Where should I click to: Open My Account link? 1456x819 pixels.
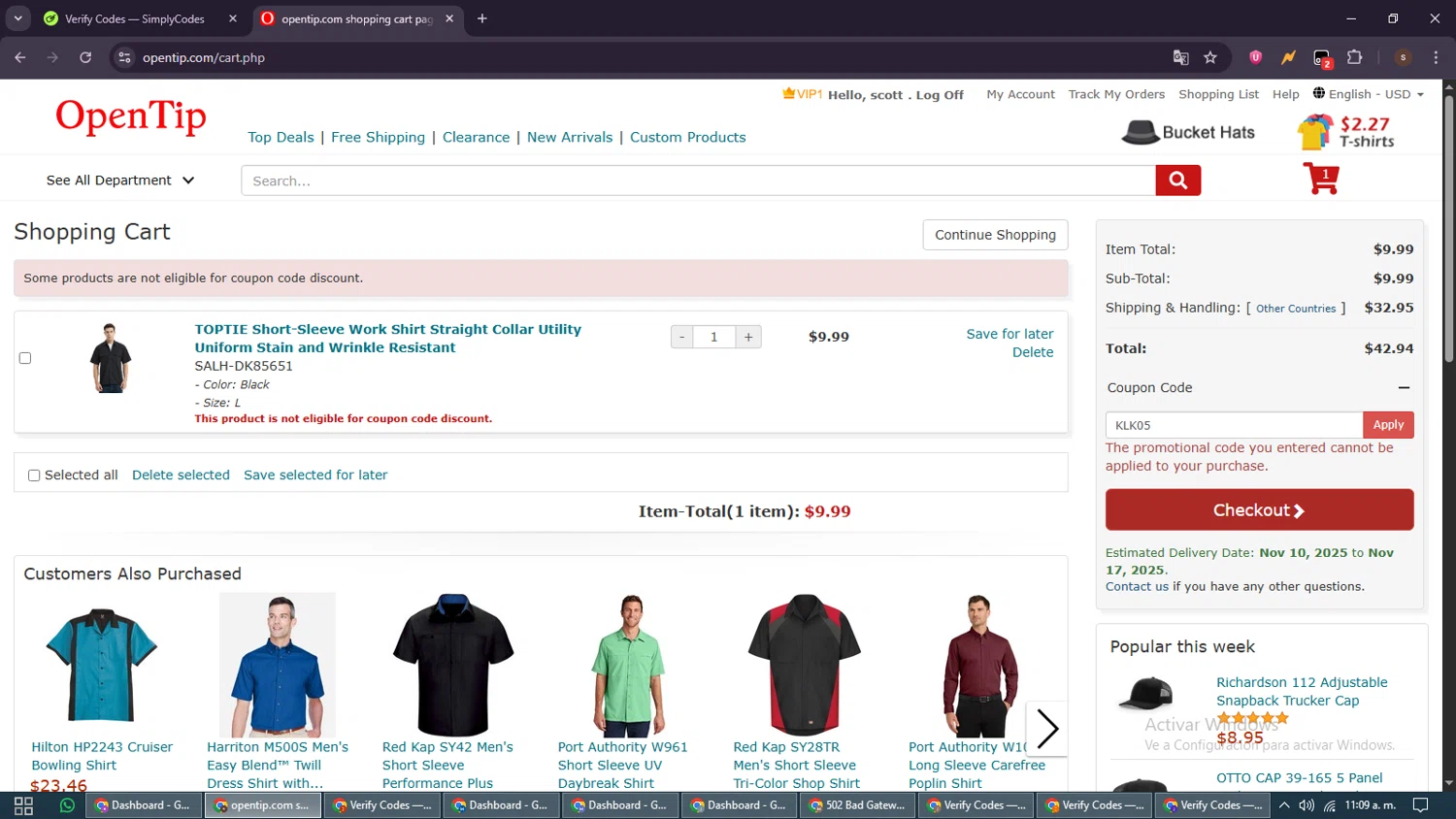[x=1020, y=94]
